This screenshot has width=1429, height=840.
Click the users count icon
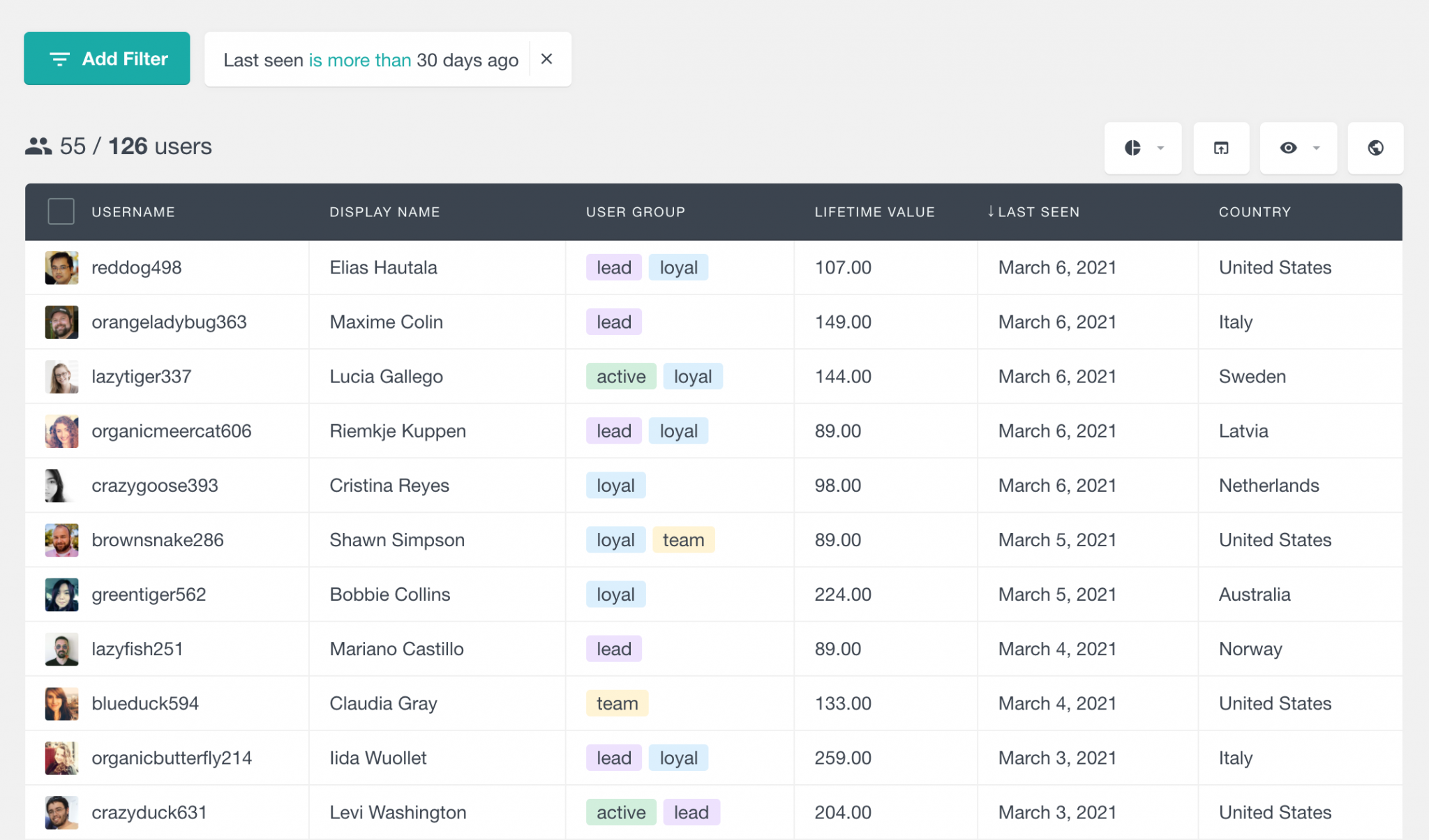pyautogui.click(x=39, y=146)
